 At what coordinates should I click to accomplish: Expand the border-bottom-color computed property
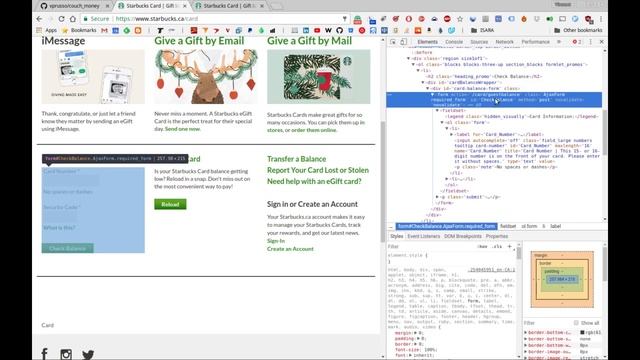click(526, 333)
